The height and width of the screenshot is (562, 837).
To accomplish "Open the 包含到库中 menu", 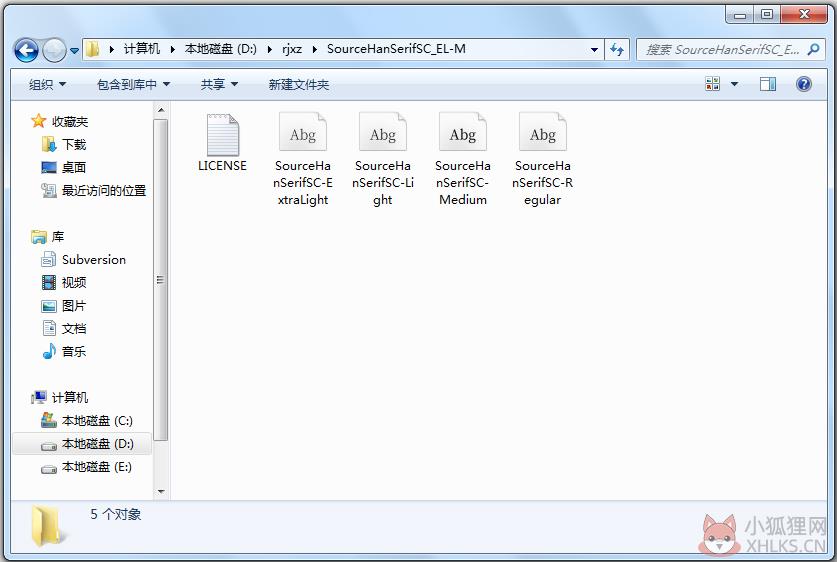I will [133, 84].
